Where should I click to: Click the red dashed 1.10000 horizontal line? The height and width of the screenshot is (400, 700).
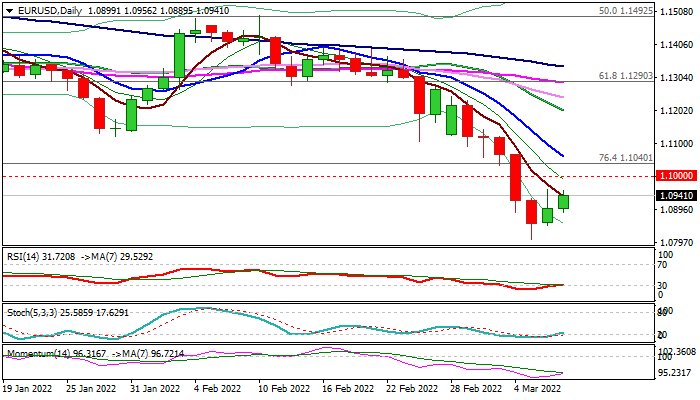click(x=300, y=176)
